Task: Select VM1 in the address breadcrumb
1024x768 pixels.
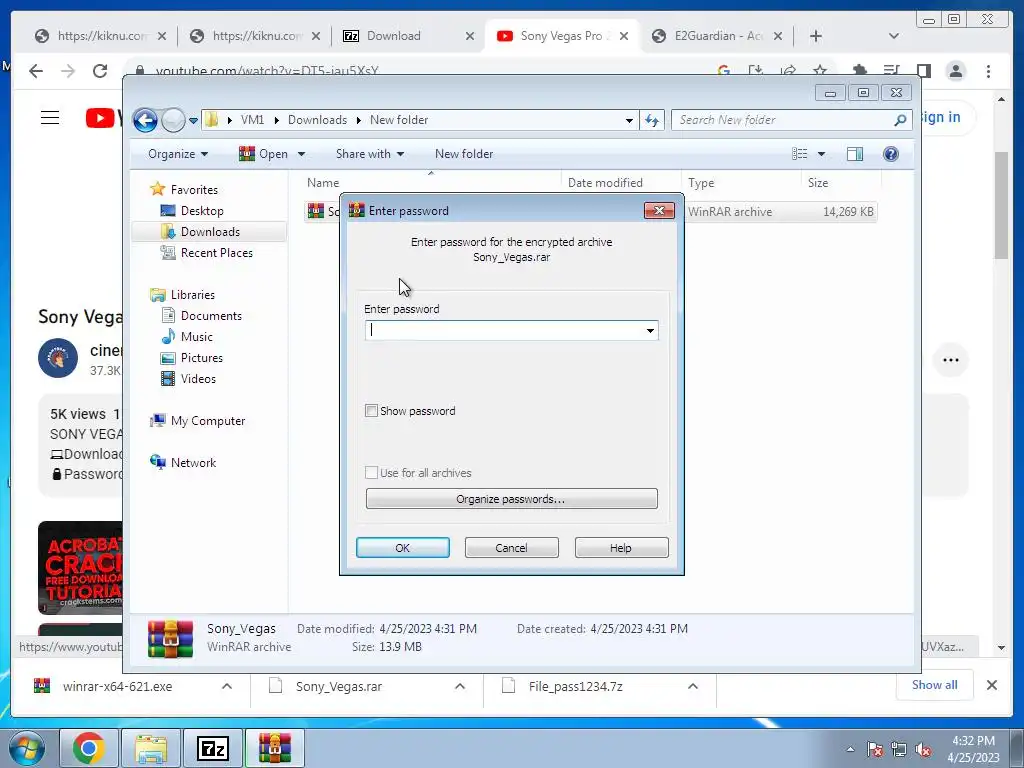Action: [252, 120]
